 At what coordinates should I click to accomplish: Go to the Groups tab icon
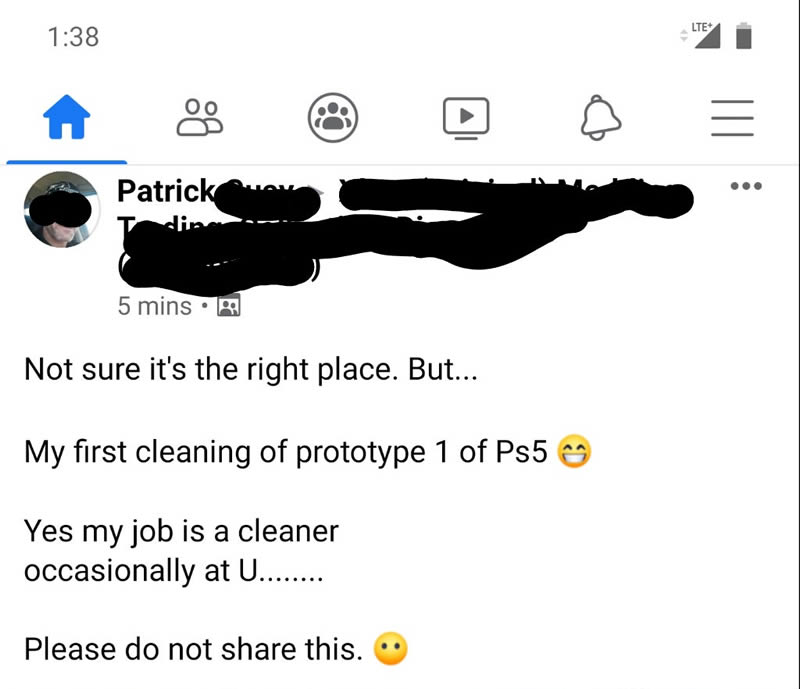[x=332, y=118]
